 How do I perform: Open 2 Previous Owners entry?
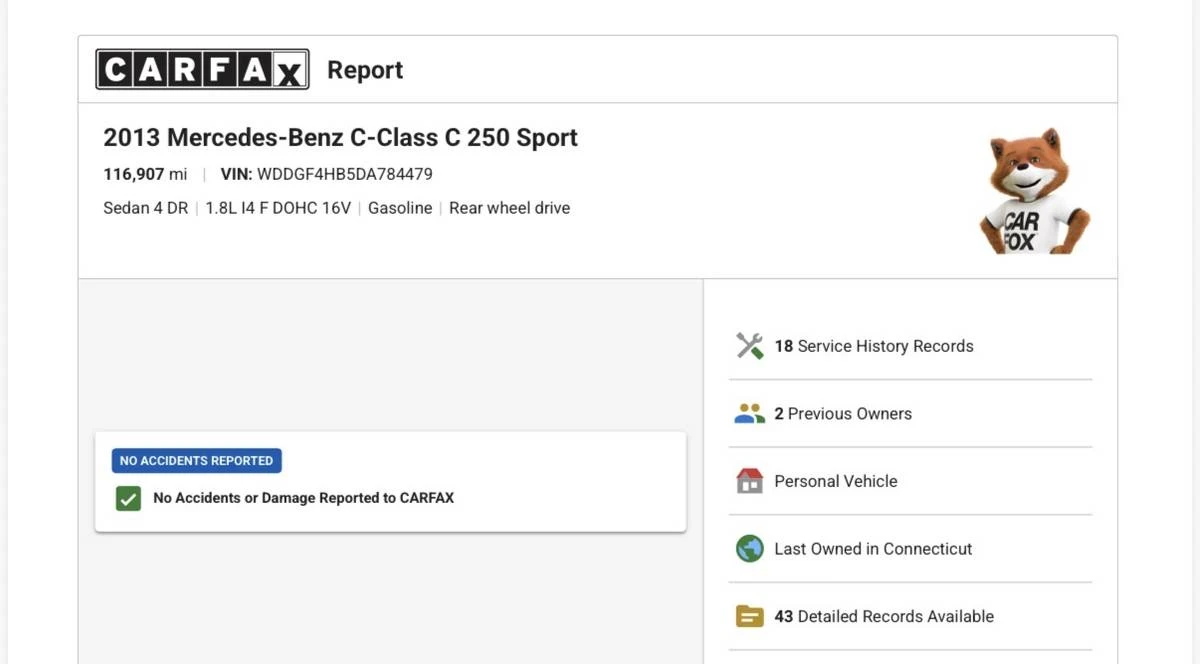pyautogui.click(x=910, y=414)
